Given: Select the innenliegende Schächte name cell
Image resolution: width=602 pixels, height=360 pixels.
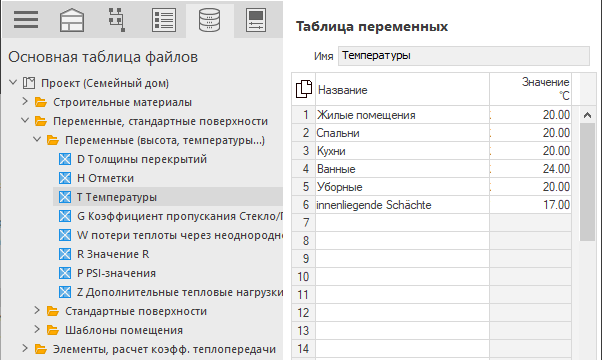Looking at the screenshot, I should 402,205.
